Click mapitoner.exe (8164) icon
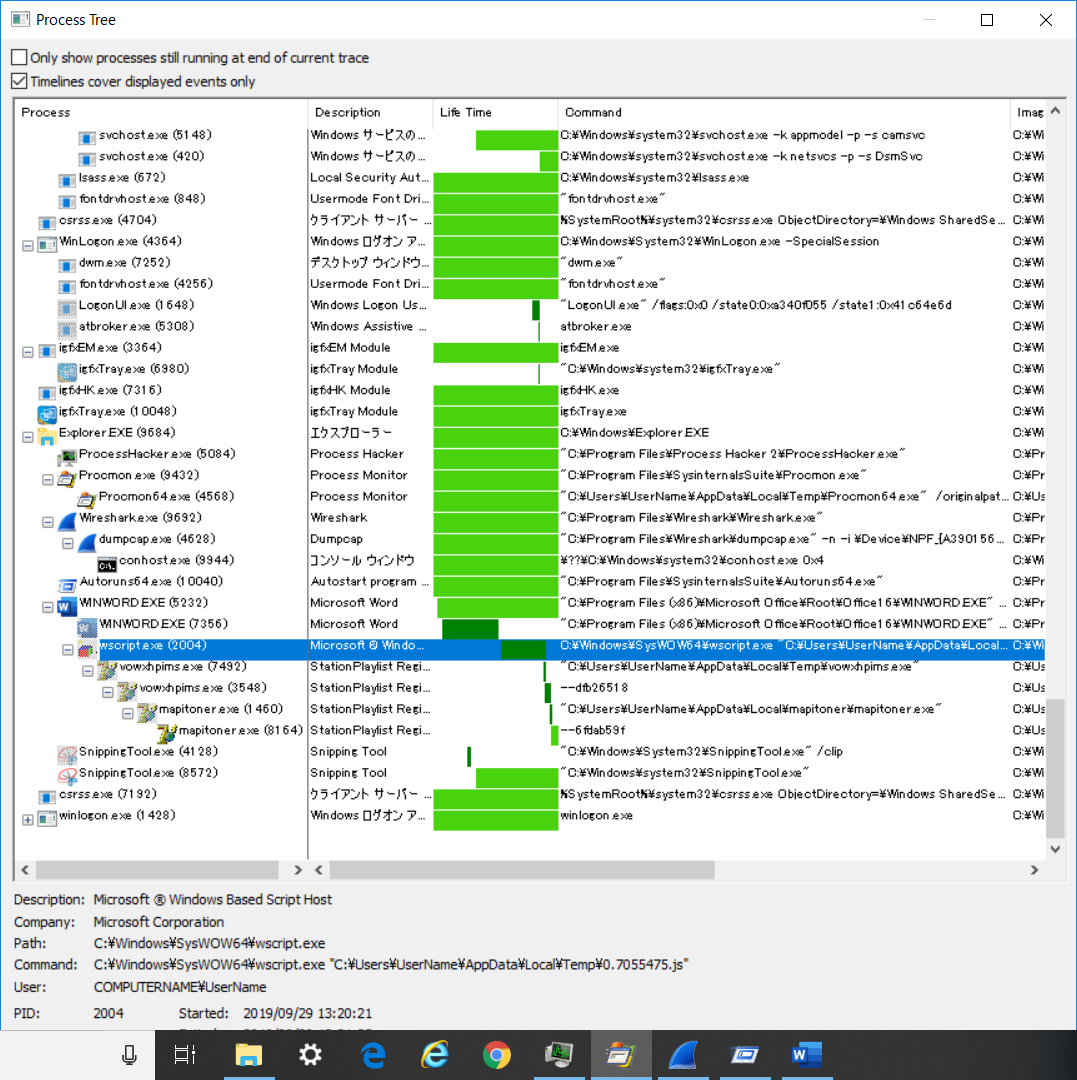Screen dimensions: 1077x1080 click(167, 734)
